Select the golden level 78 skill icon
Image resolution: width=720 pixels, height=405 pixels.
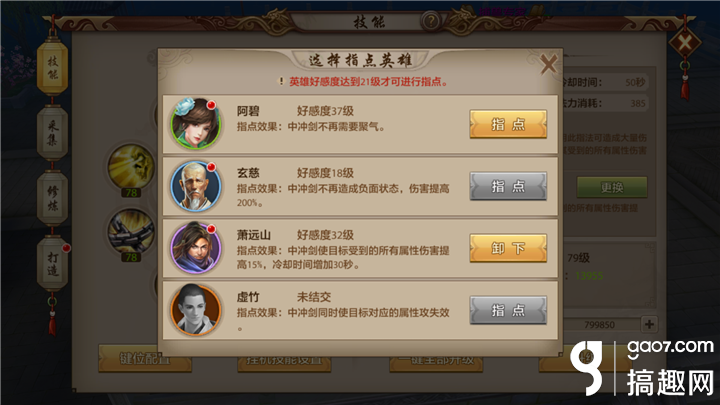[x=131, y=168]
